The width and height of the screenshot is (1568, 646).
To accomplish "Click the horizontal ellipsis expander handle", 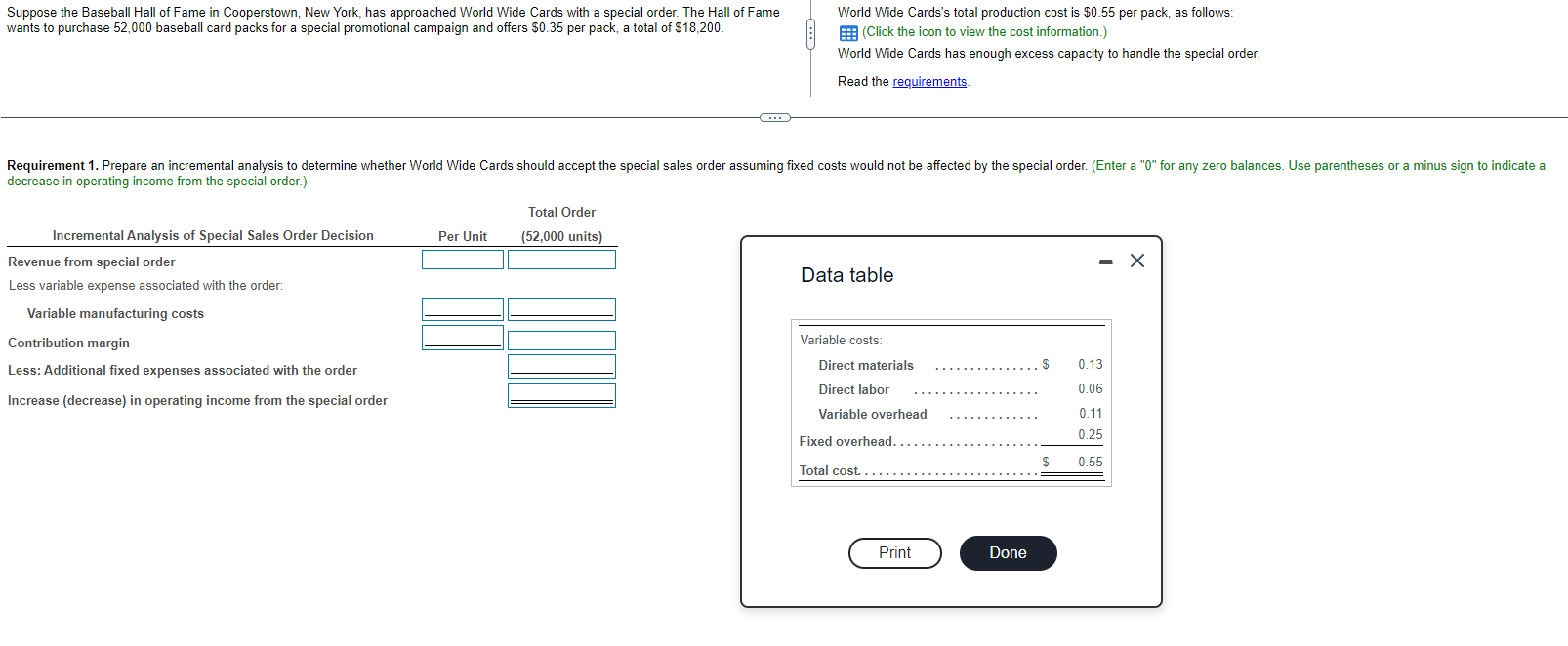I will tap(774, 118).
